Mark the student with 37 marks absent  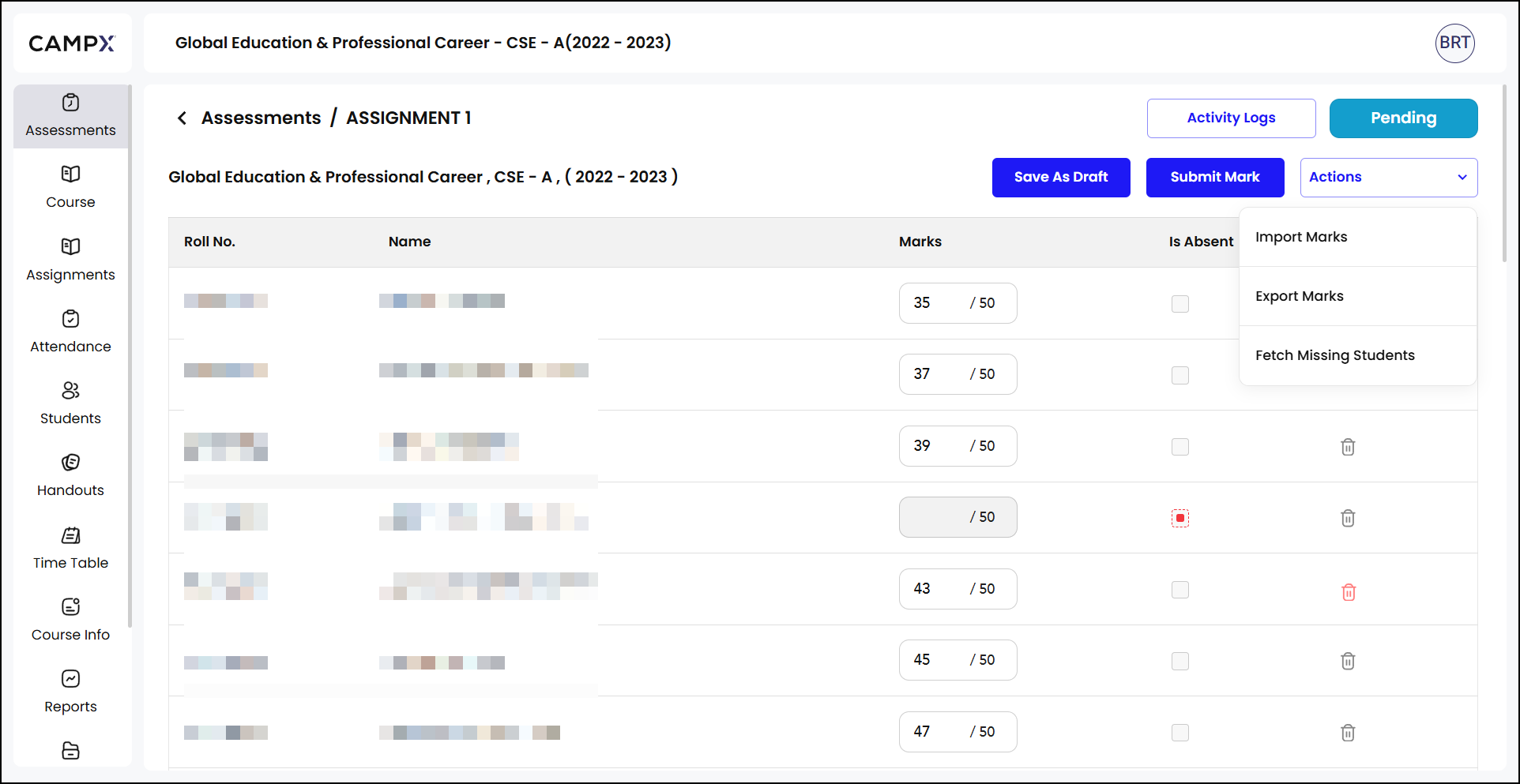click(1180, 375)
